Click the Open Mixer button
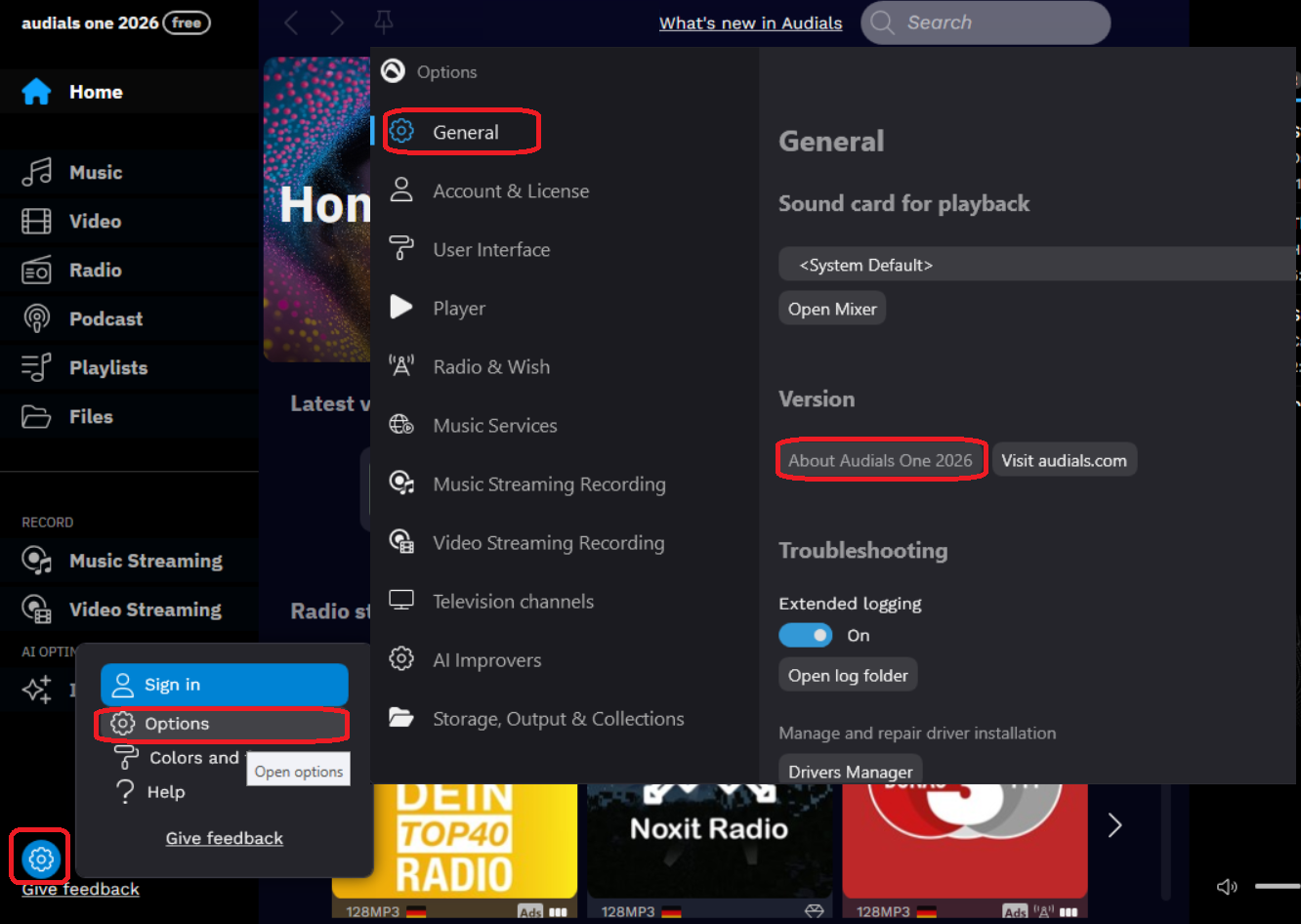This screenshot has width=1301, height=924. [833, 309]
